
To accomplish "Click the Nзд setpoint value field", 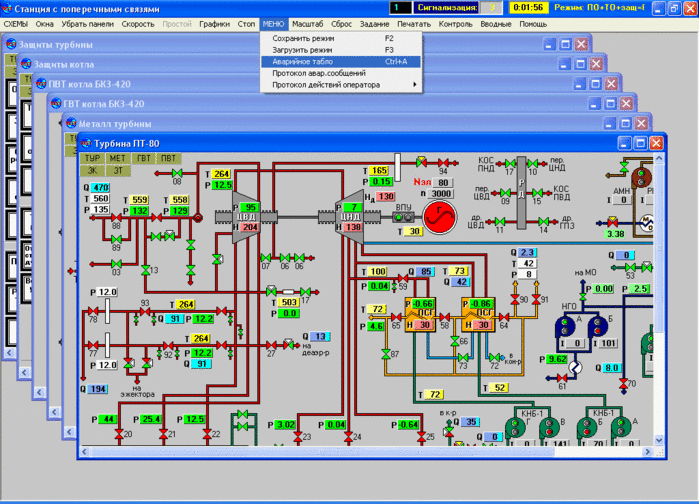I will pos(443,183).
